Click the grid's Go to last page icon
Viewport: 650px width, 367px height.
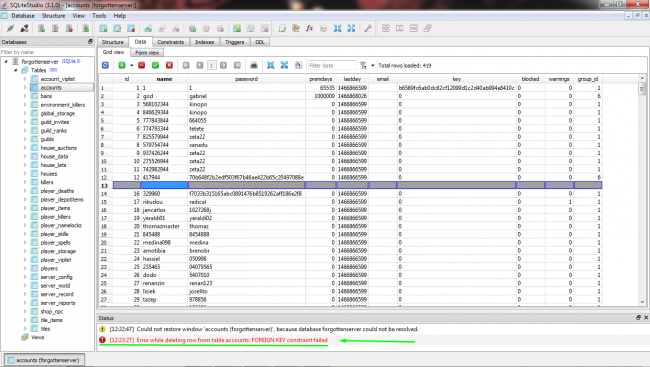(237, 65)
